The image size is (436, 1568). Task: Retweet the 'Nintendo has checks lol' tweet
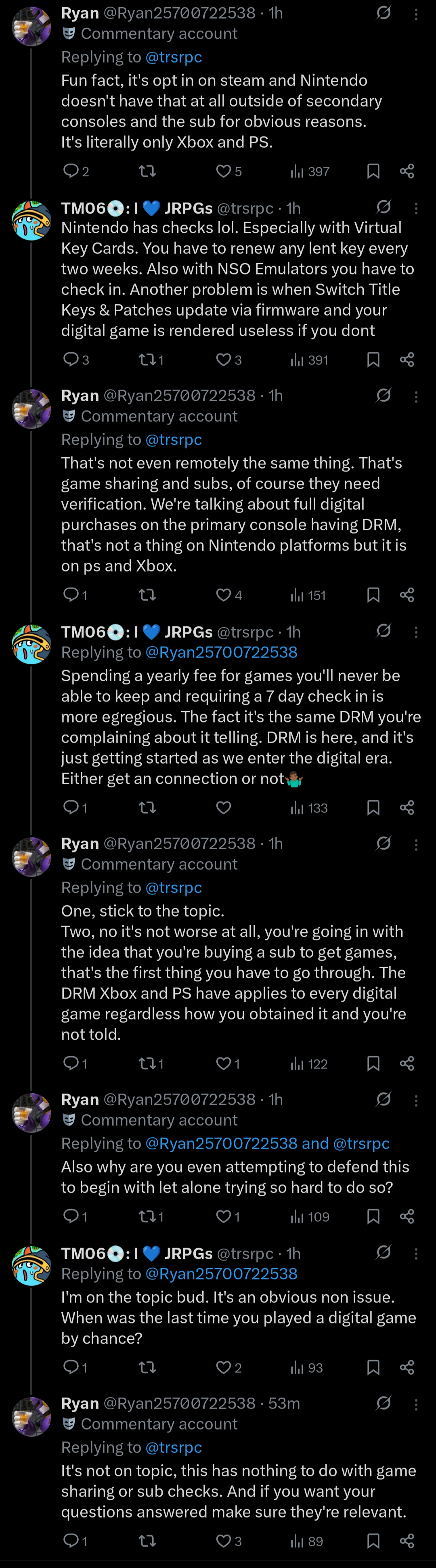coord(147,360)
